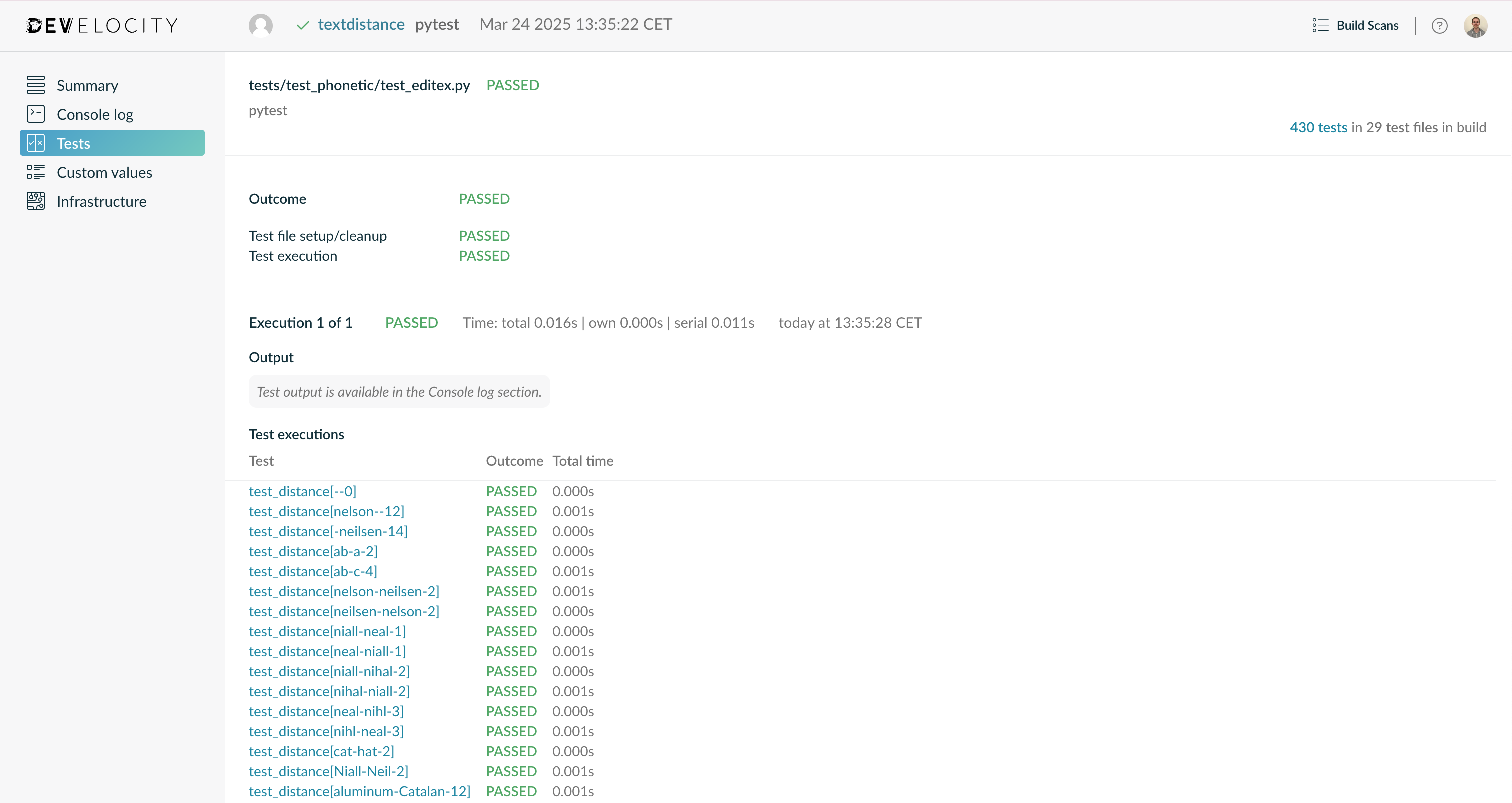Open the Infrastructure section icon
Screen dimensions: 1512x803
[36, 201]
